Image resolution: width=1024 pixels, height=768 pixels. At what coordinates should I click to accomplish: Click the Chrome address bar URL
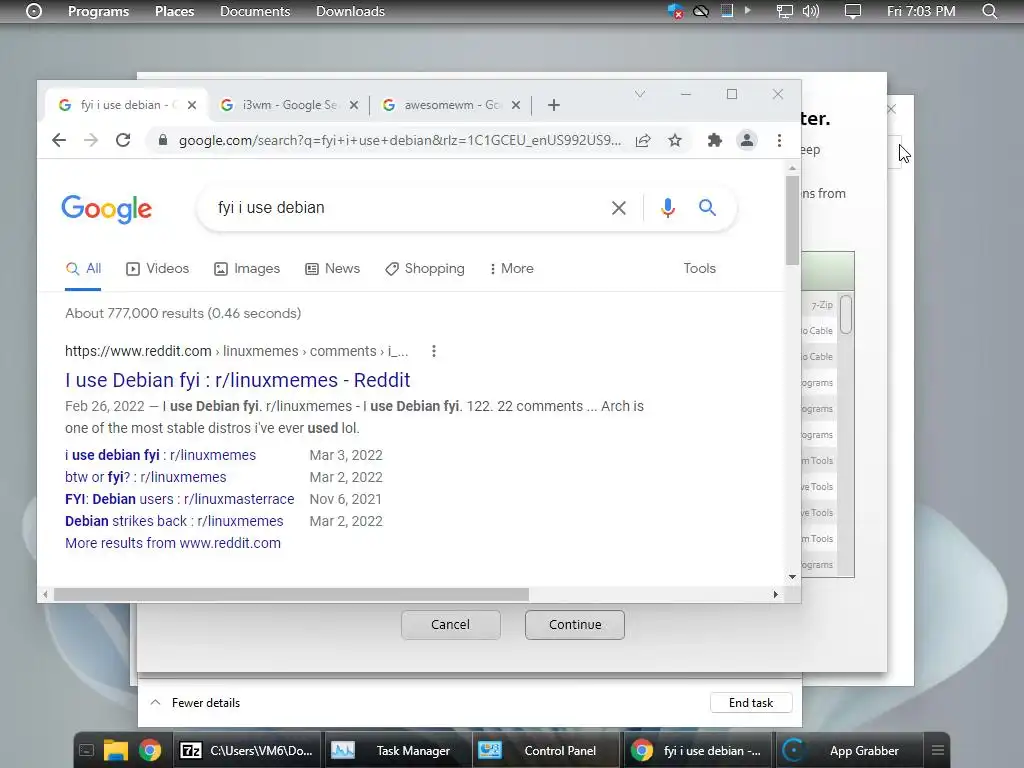click(400, 140)
